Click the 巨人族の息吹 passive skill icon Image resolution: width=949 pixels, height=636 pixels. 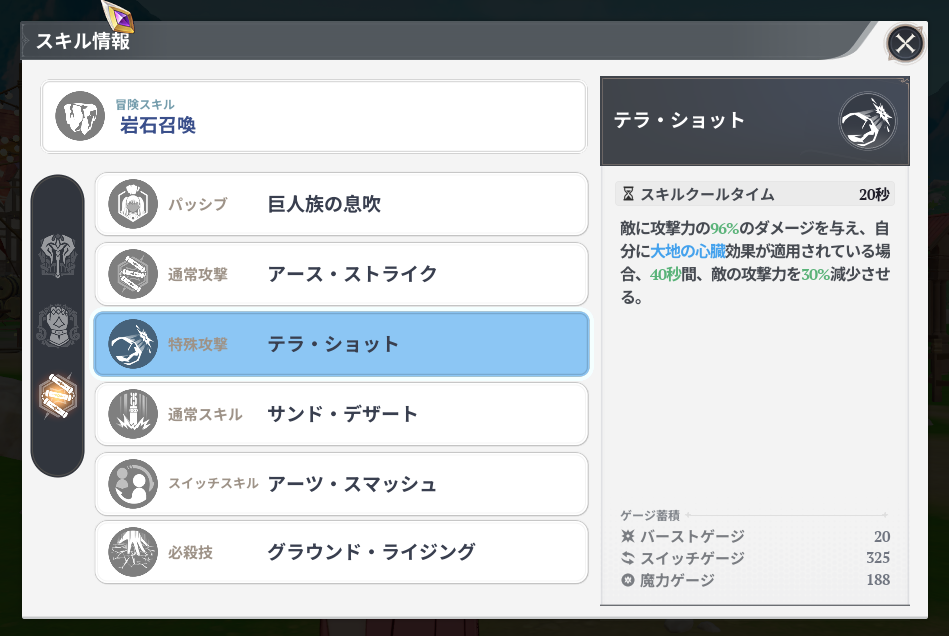coord(133,204)
